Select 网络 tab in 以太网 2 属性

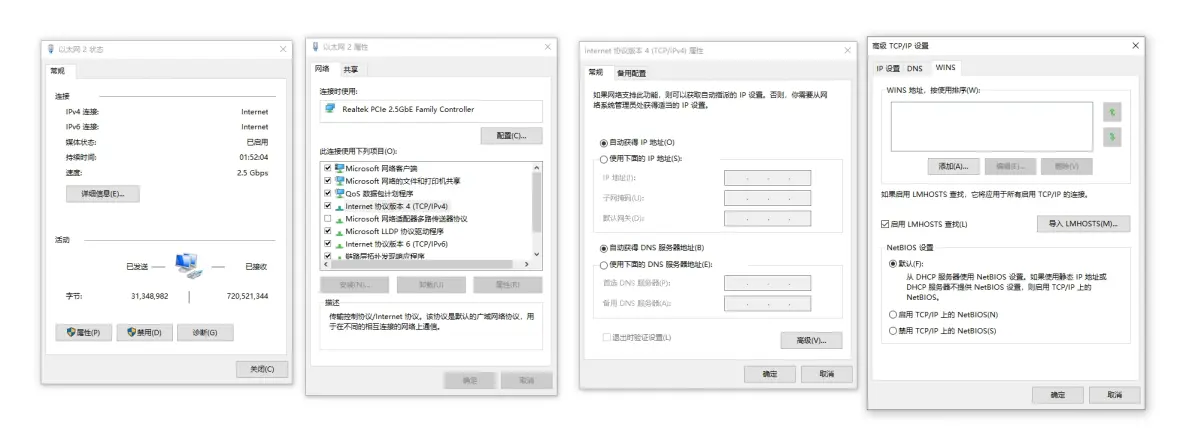[323, 68]
